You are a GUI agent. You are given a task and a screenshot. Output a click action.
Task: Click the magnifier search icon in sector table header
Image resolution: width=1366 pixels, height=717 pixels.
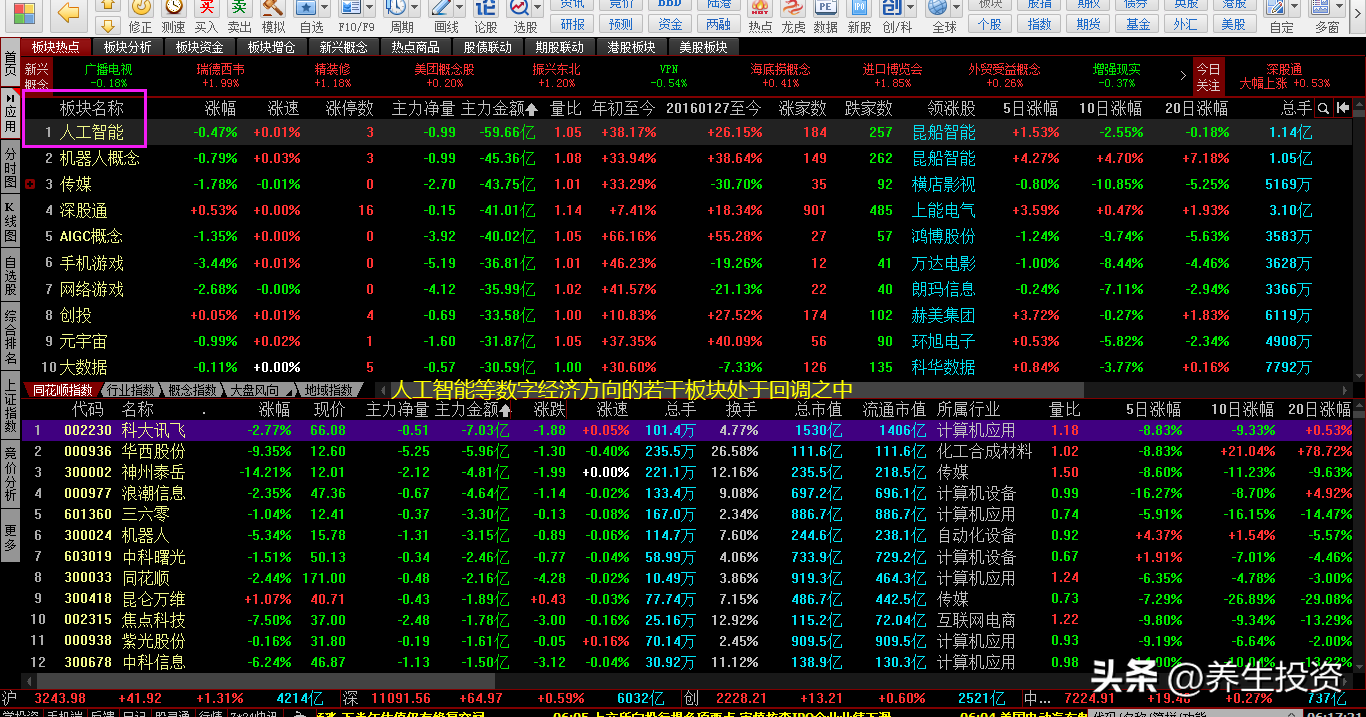[1323, 108]
